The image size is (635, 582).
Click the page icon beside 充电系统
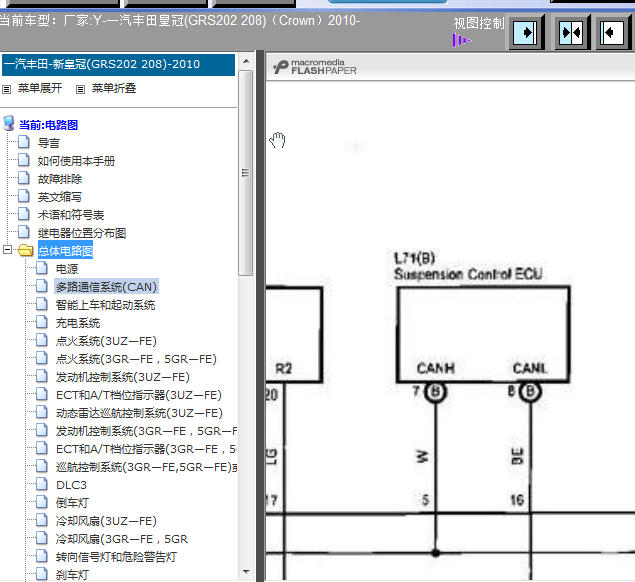click(42, 322)
